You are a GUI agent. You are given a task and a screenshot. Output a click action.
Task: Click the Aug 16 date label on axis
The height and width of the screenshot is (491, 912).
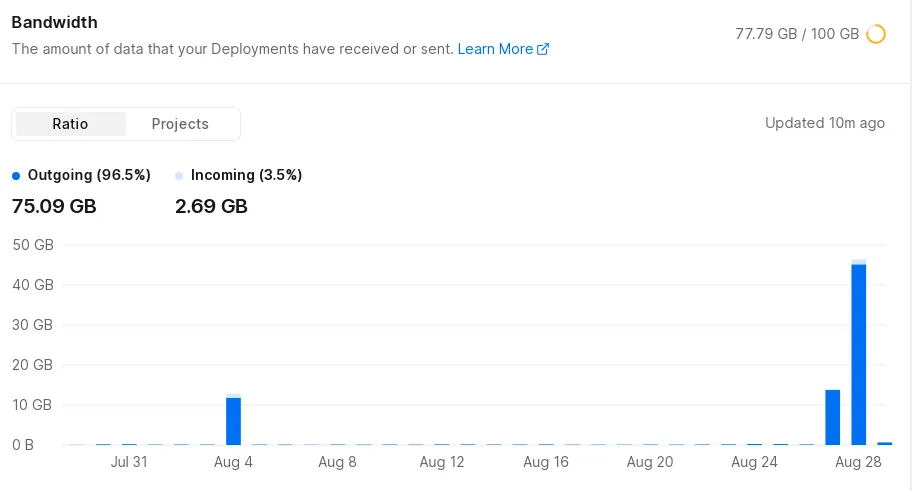[x=545, y=462]
